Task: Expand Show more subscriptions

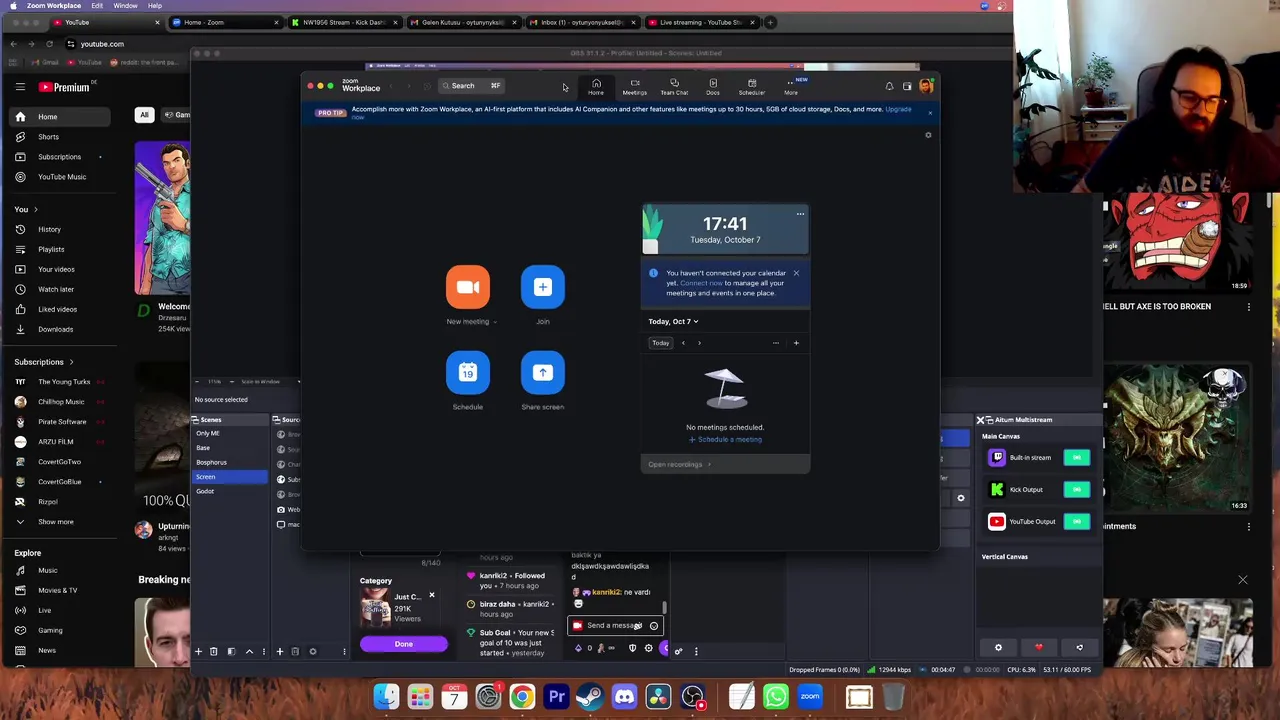Action: click(x=58, y=522)
